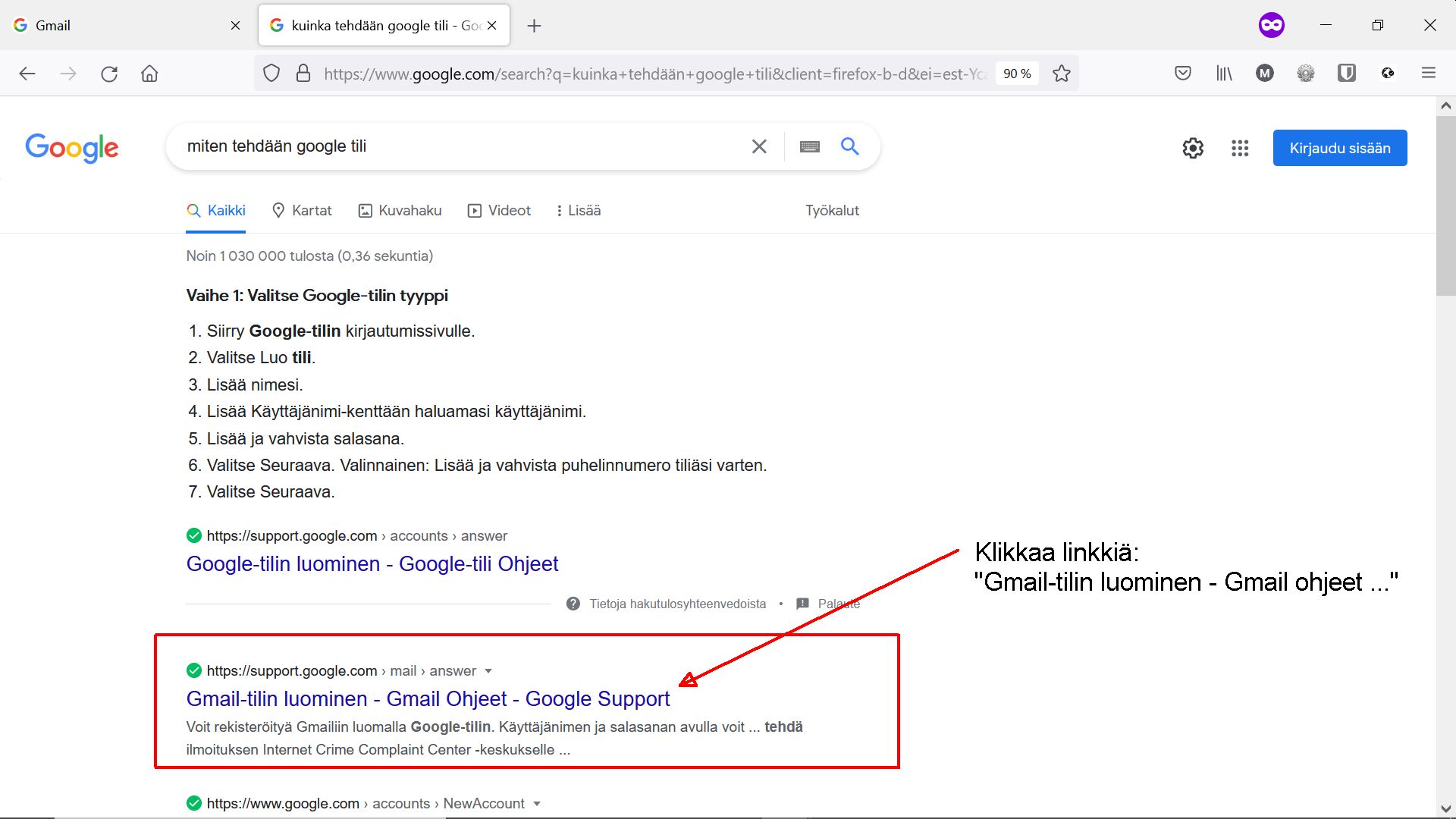Viewport: 1456px width, 819px height.
Task: Click the page zoom 90 % indicator
Action: tap(1017, 74)
